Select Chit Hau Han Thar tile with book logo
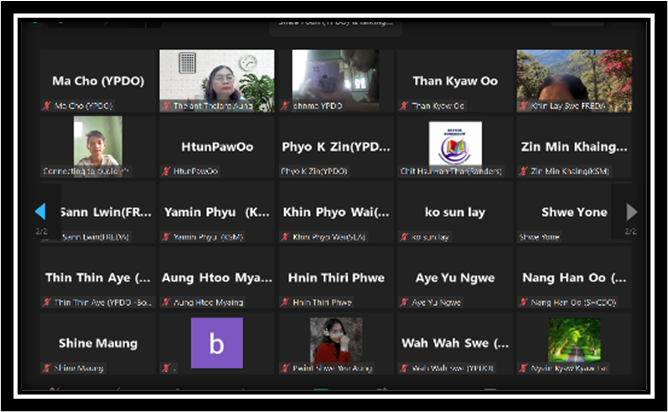The width and height of the screenshot is (668, 412). point(455,147)
